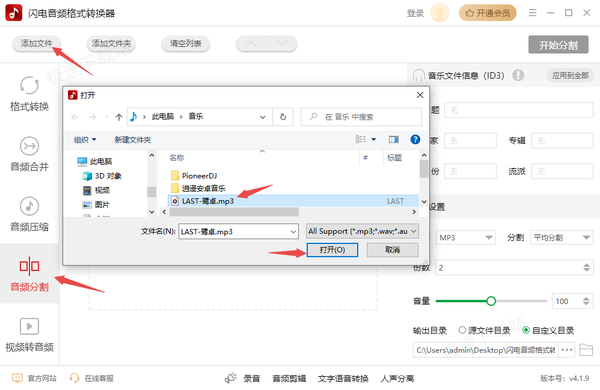The image size is (600, 390).
Task: Toggle the preview pane icon in dialog
Action: click(393, 139)
